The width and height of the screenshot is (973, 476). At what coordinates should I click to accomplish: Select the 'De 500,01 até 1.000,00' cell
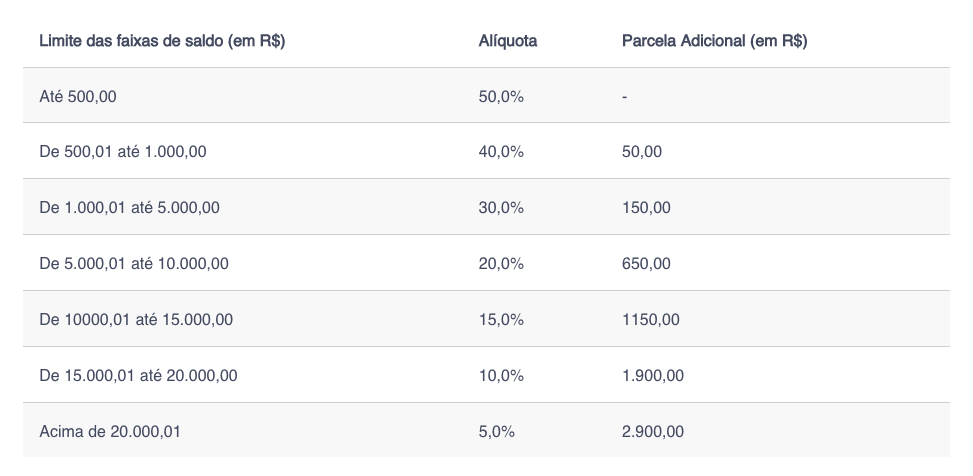pyautogui.click(x=123, y=152)
